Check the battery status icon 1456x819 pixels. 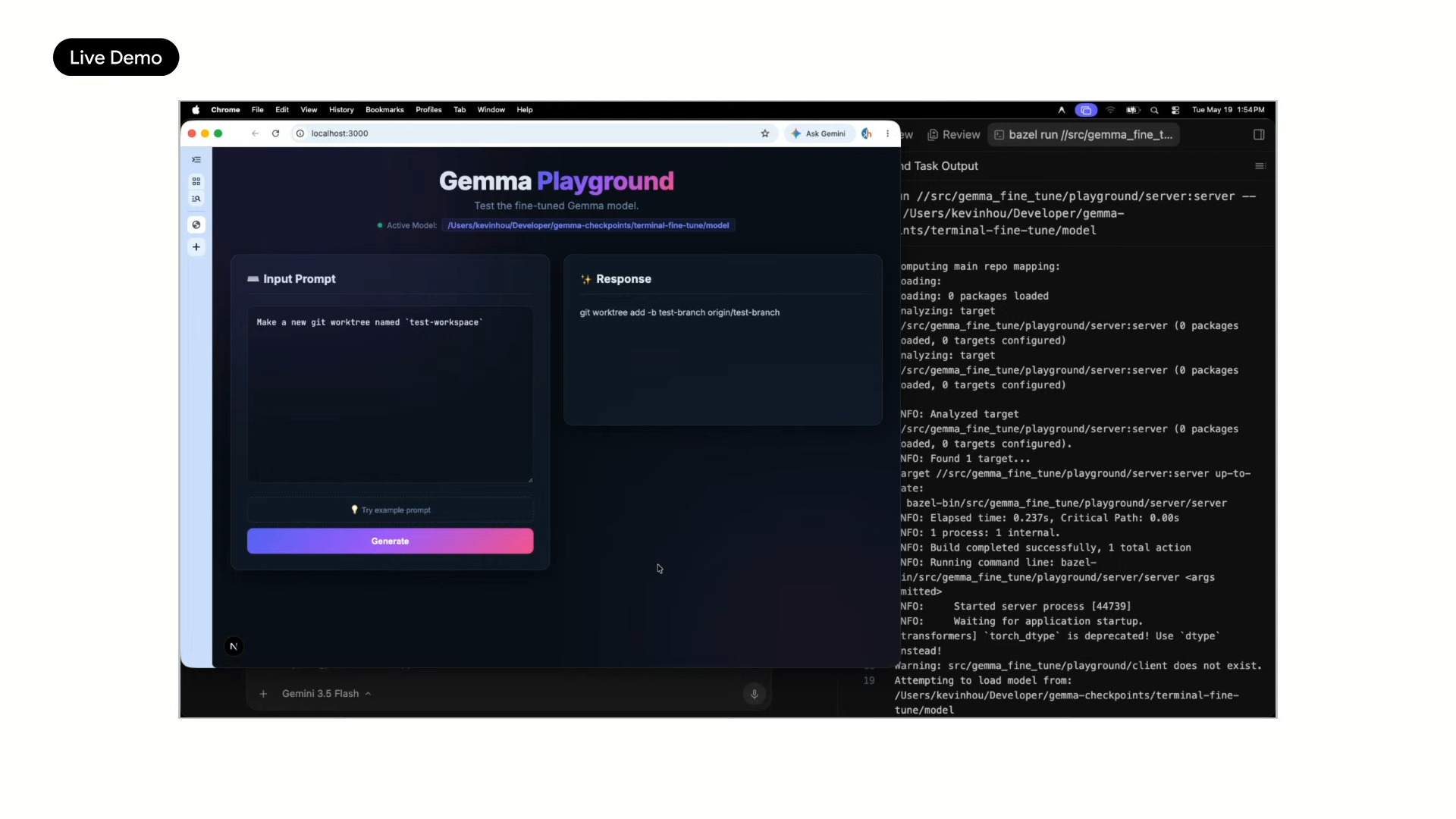pos(1132,110)
